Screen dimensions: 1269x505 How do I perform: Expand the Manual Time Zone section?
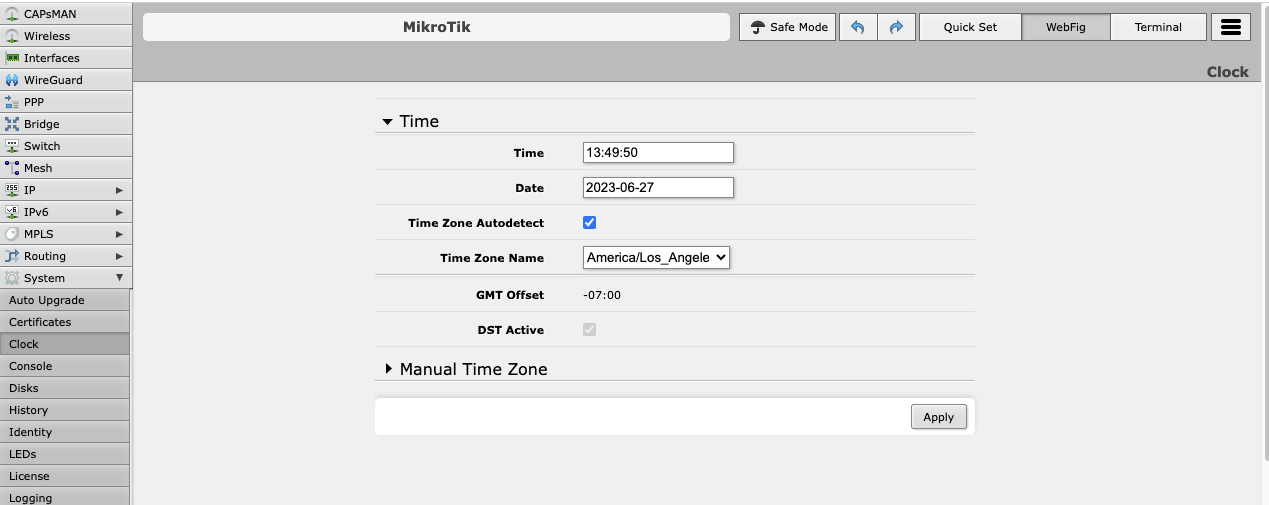[388, 369]
